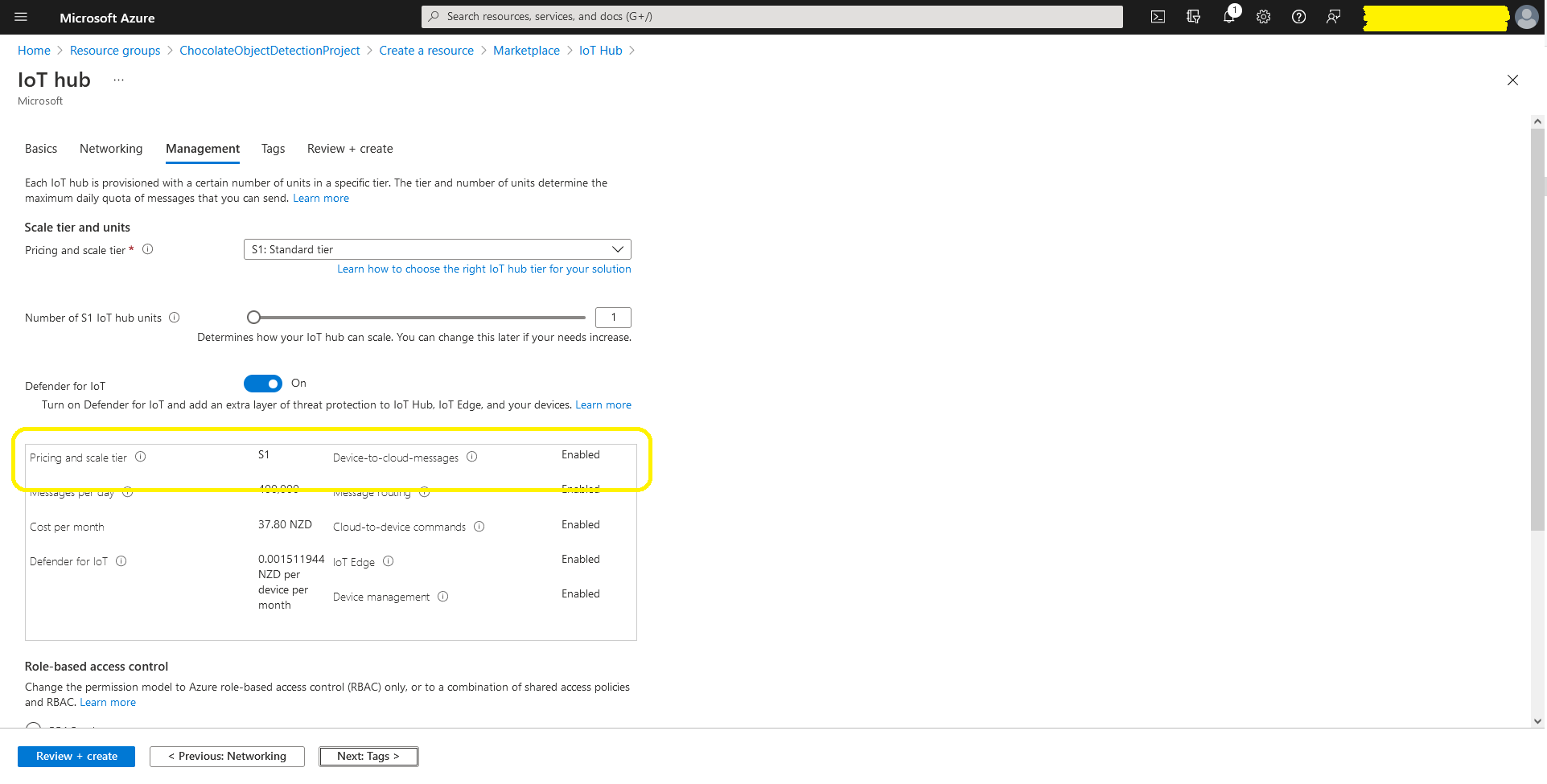Viewport: 1547px width, 784px height.
Task: Open the IoT hub ellipsis more options
Action: click(x=118, y=80)
